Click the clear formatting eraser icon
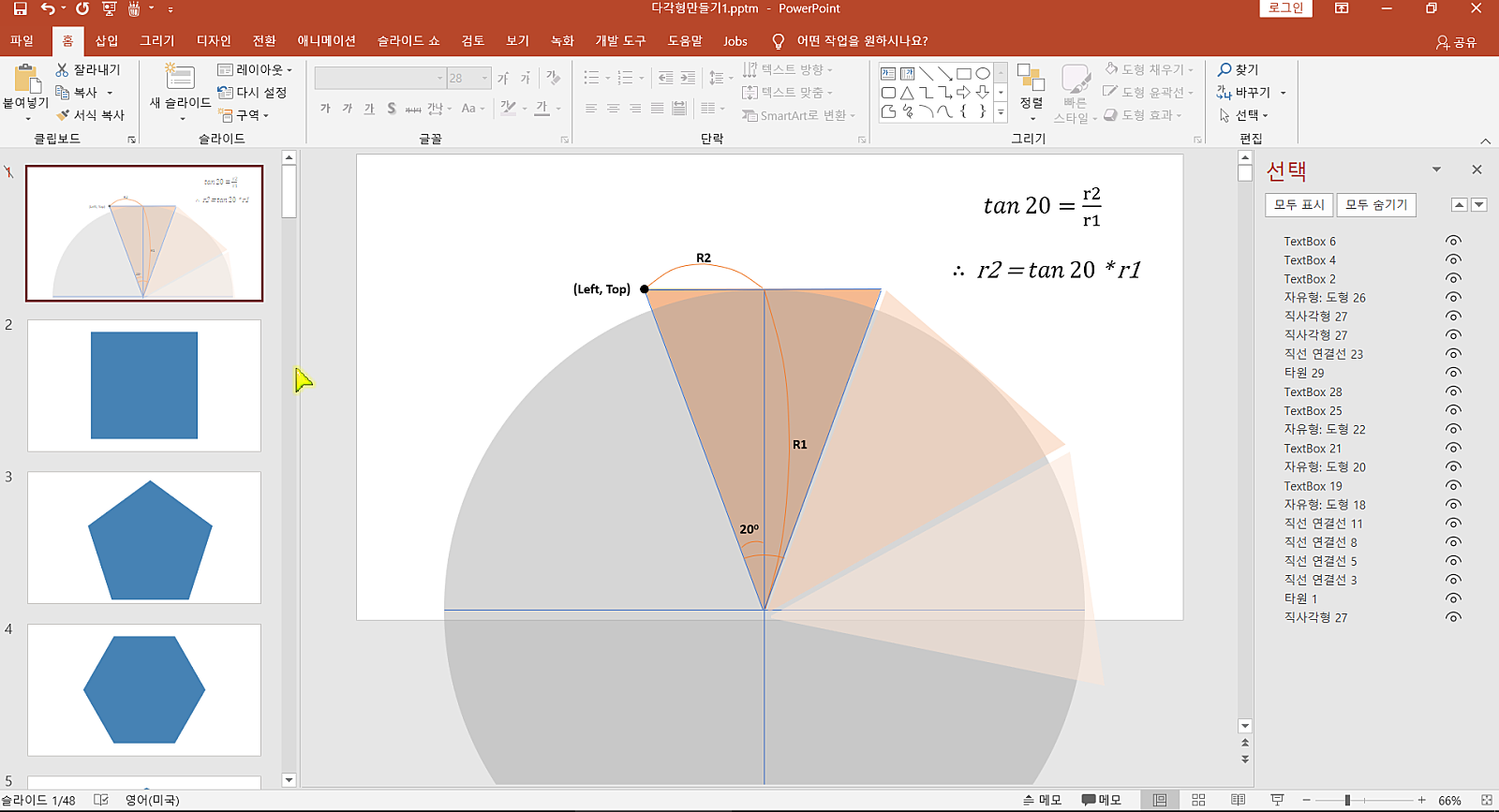1499x812 pixels. [553, 78]
